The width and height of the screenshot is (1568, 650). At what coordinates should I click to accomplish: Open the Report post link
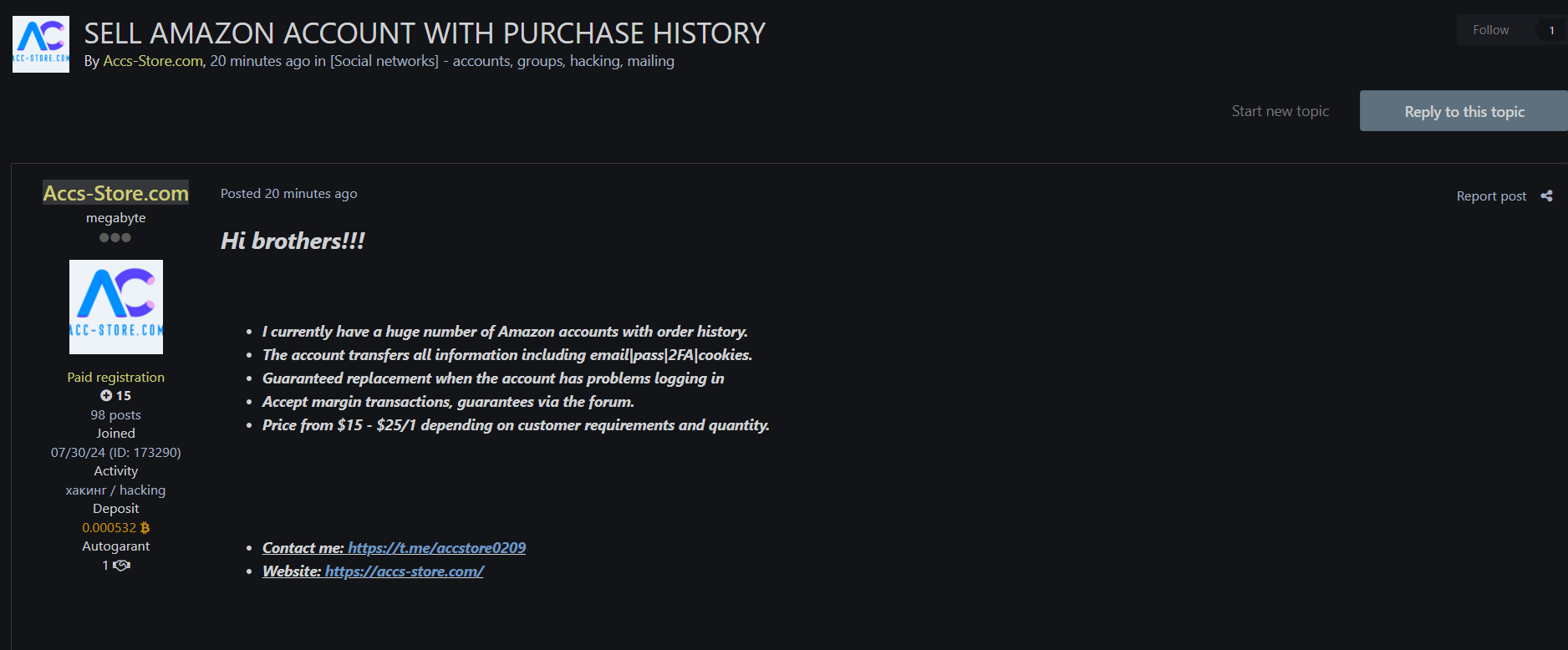click(x=1491, y=196)
